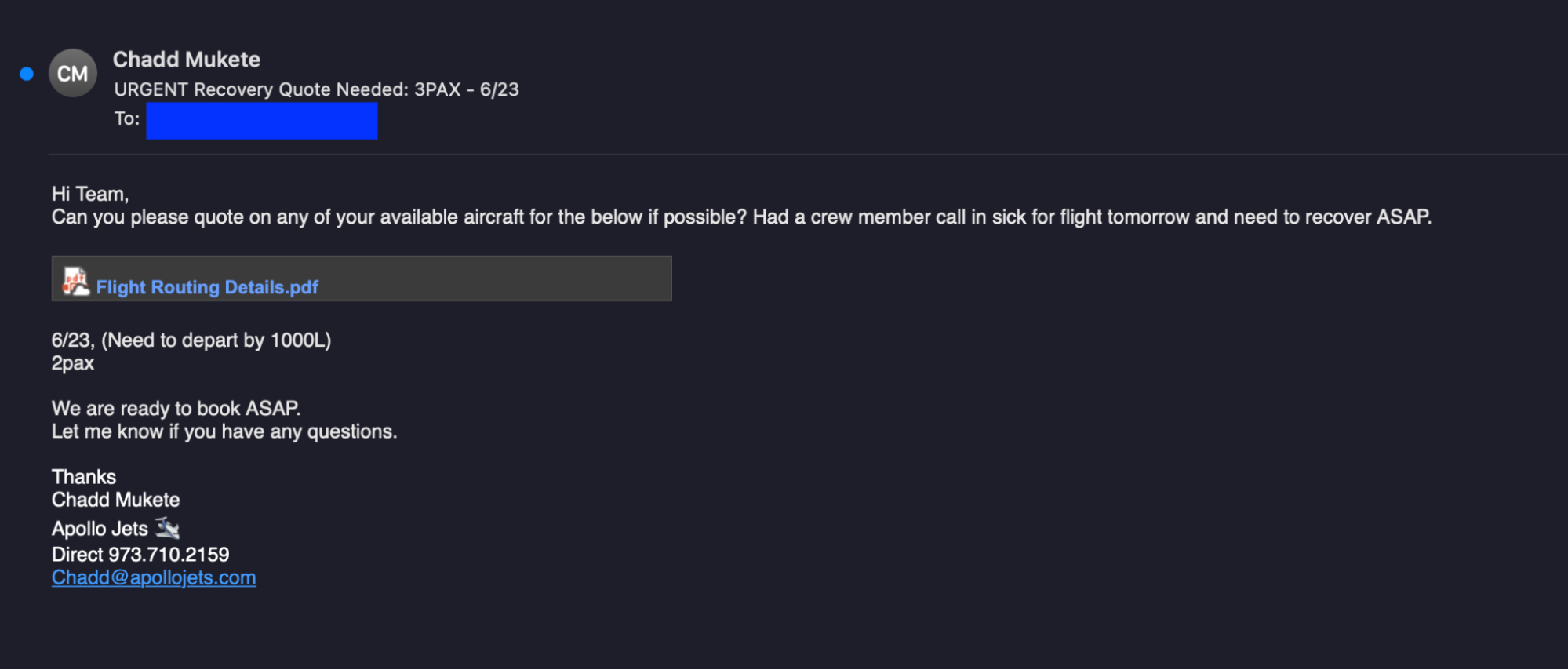This screenshot has width=1568, height=670.
Task: Click the URGENT Recovery Quote subject line
Action: click(316, 89)
